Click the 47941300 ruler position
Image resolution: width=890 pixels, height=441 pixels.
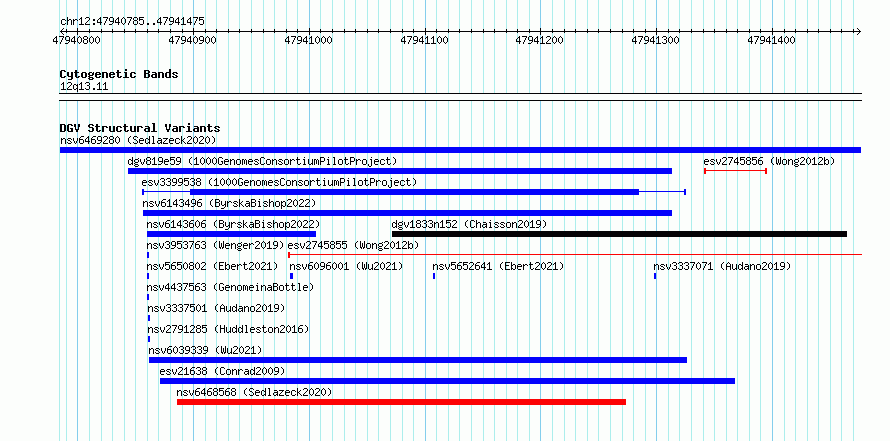pos(656,41)
